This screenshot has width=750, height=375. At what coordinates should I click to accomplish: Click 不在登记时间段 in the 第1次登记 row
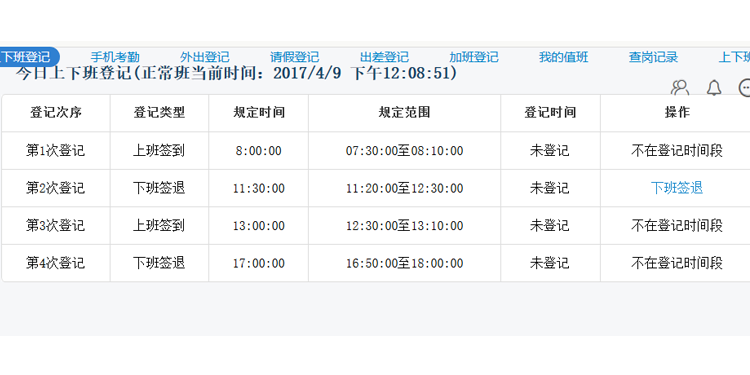click(x=677, y=151)
